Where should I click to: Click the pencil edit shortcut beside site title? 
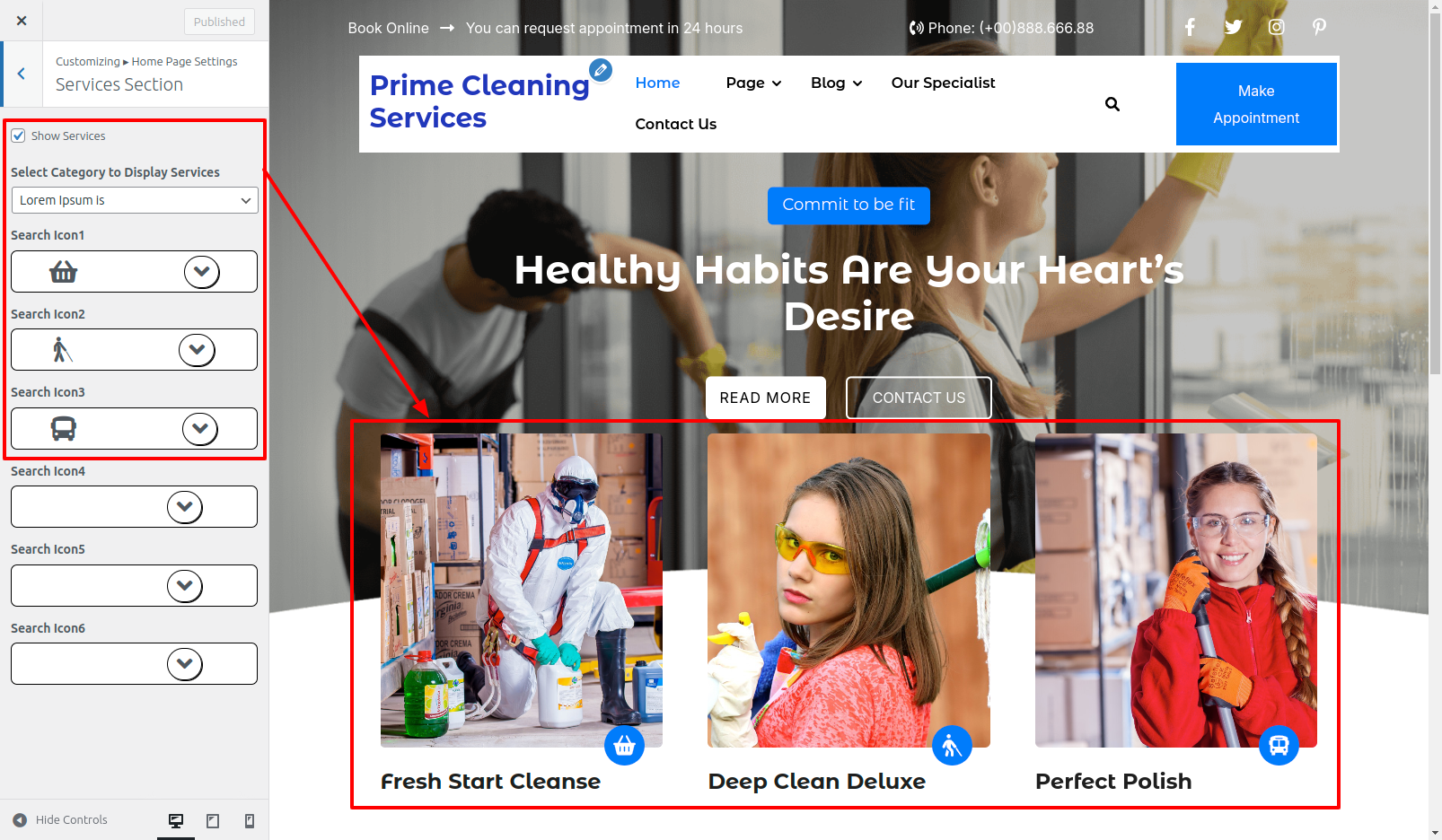point(601,69)
